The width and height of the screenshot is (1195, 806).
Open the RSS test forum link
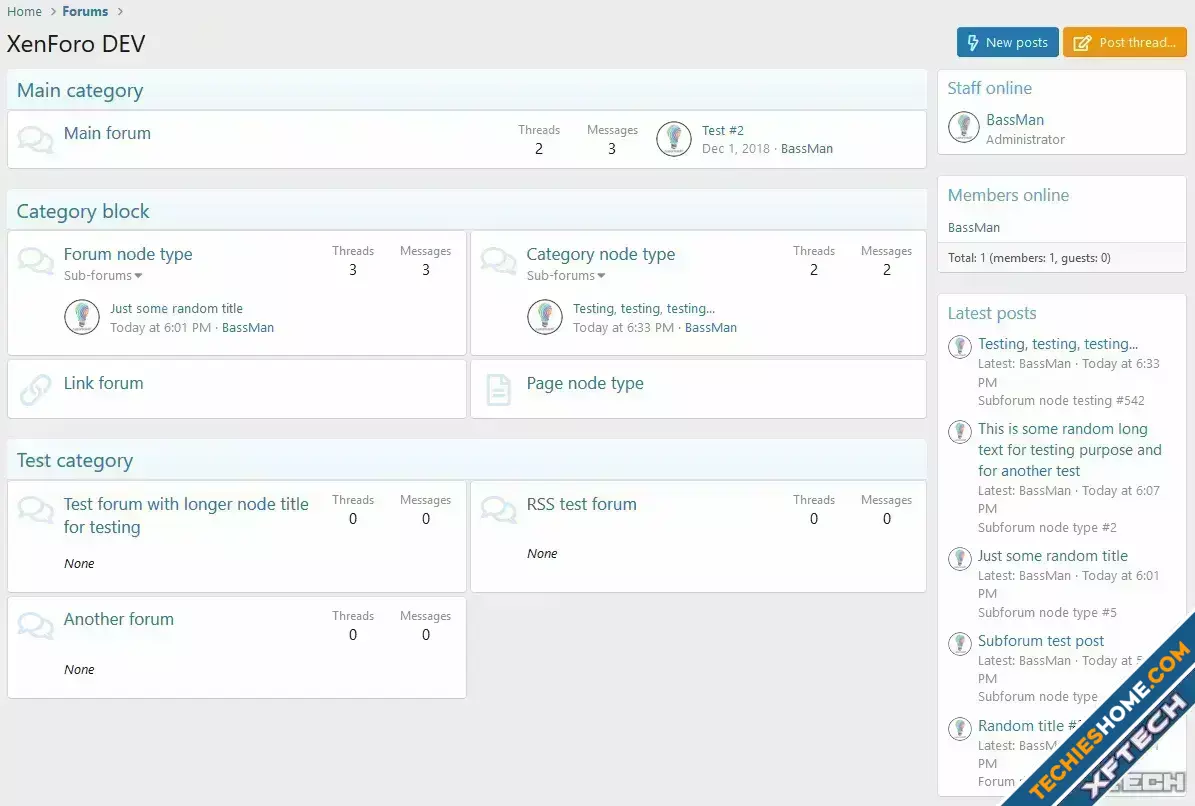(x=581, y=504)
